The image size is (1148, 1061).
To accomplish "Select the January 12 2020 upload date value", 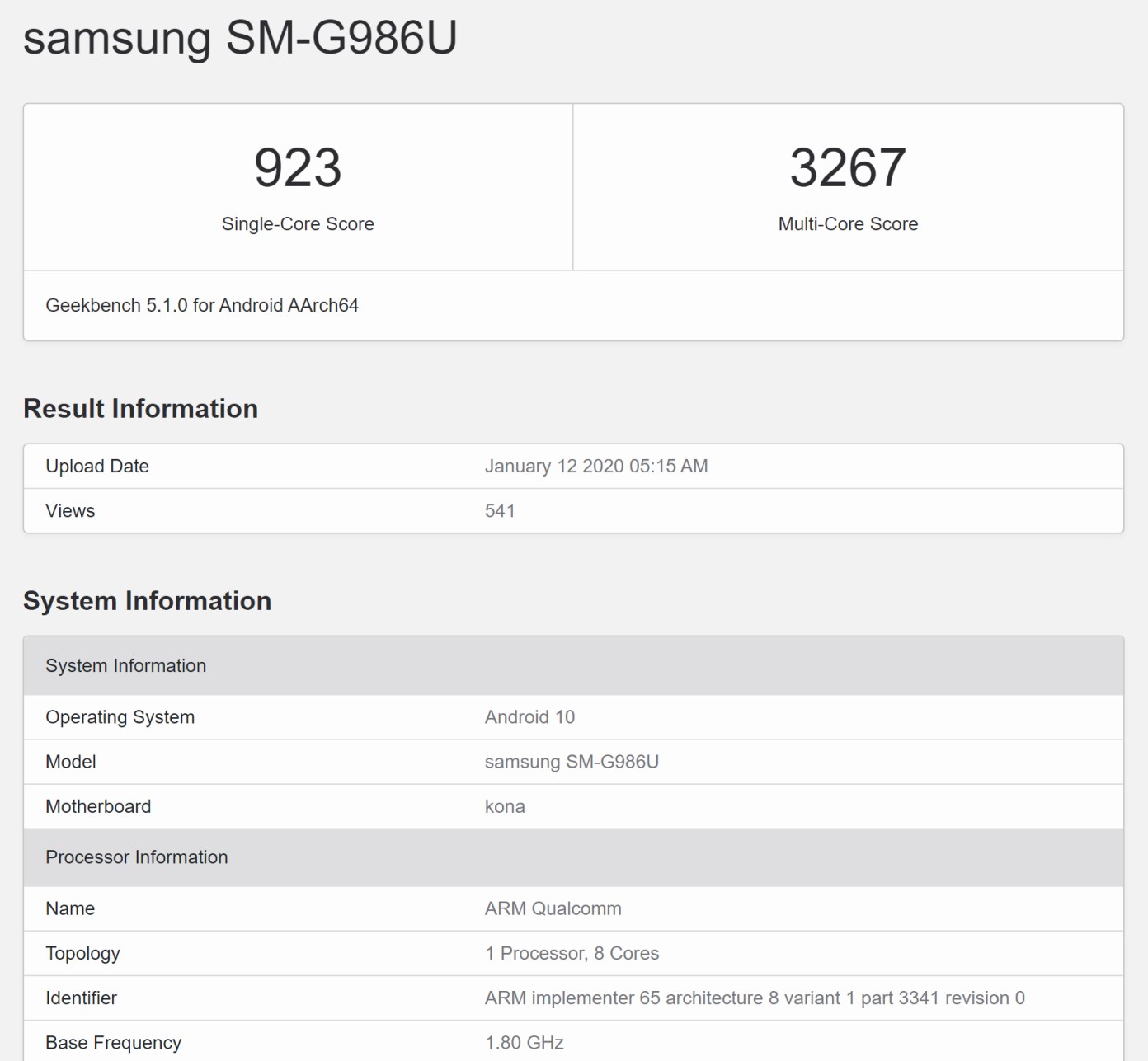I will (595, 467).
